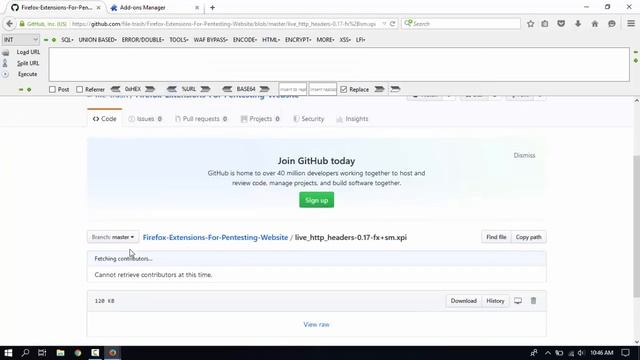
Task: Open the Issues tab
Action: pyautogui.click(x=145, y=119)
